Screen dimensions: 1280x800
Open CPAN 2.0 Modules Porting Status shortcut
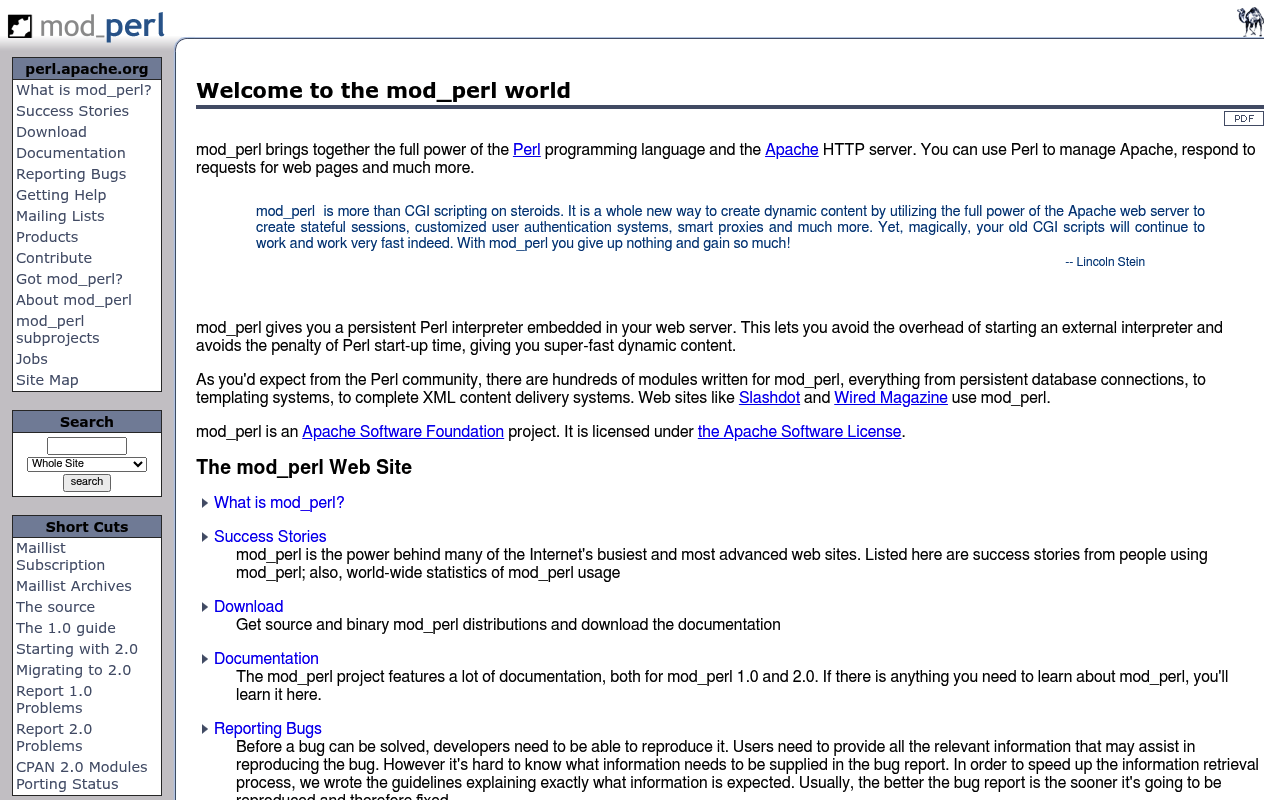82,775
